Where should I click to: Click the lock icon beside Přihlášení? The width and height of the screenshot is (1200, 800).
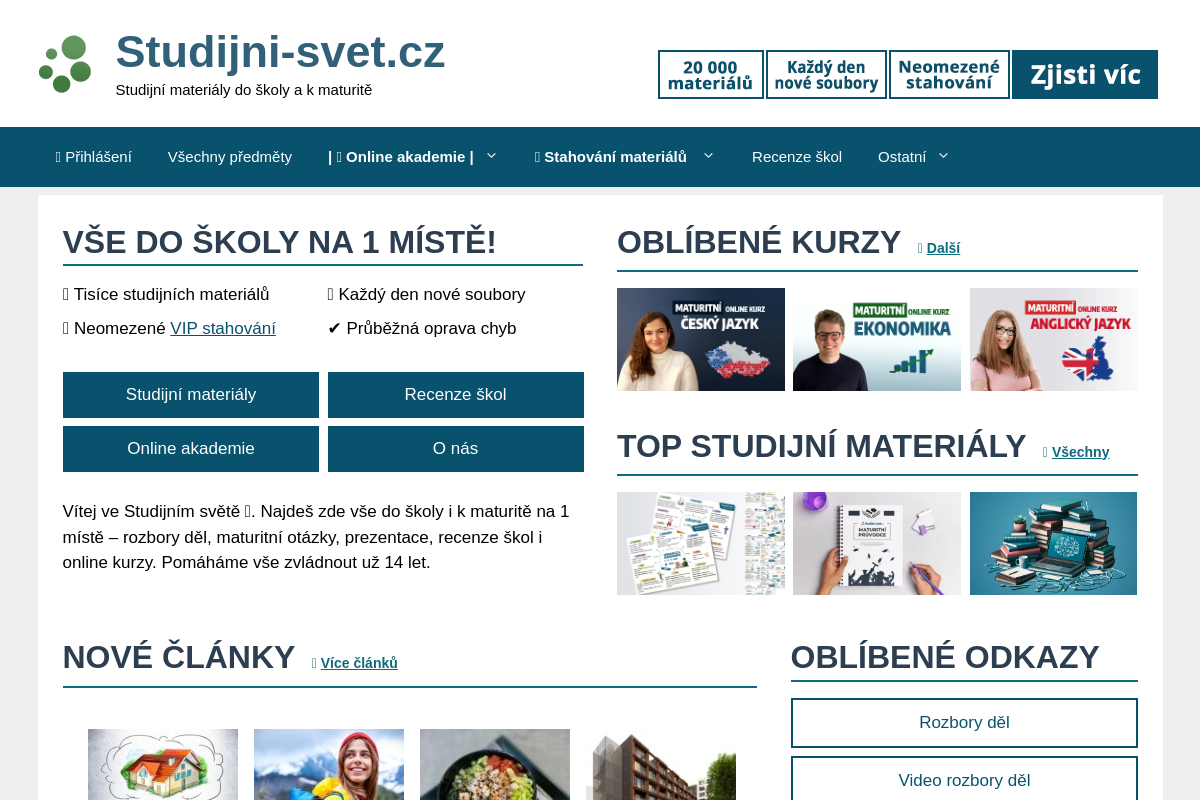click(x=59, y=156)
